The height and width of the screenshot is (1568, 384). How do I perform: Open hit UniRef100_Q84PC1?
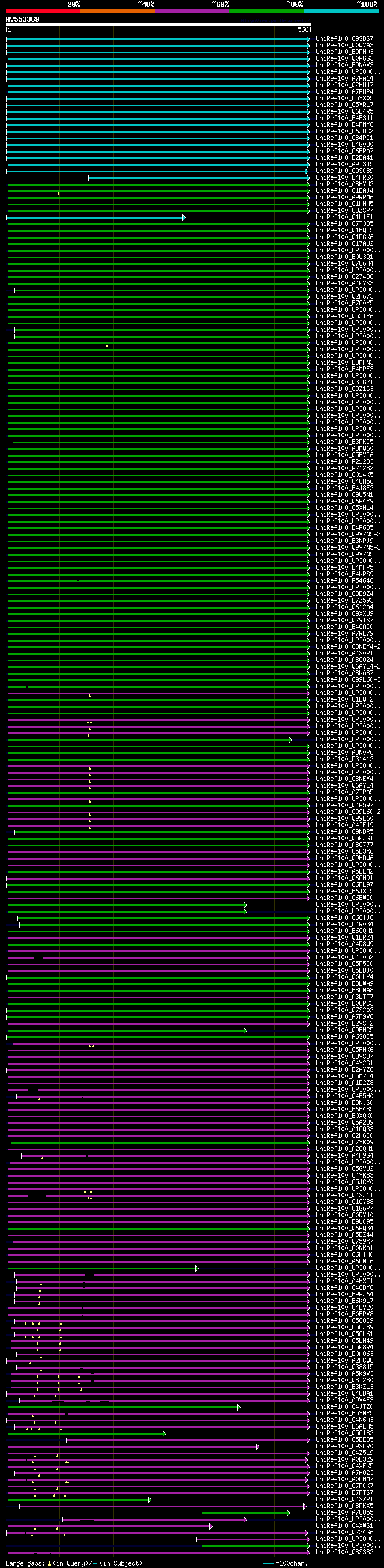coord(344,138)
